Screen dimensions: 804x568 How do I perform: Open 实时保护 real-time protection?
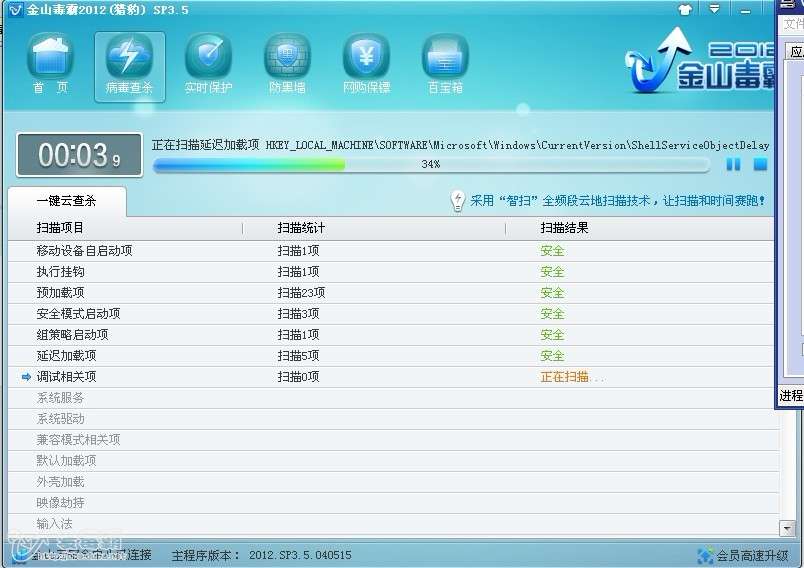click(x=208, y=64)
